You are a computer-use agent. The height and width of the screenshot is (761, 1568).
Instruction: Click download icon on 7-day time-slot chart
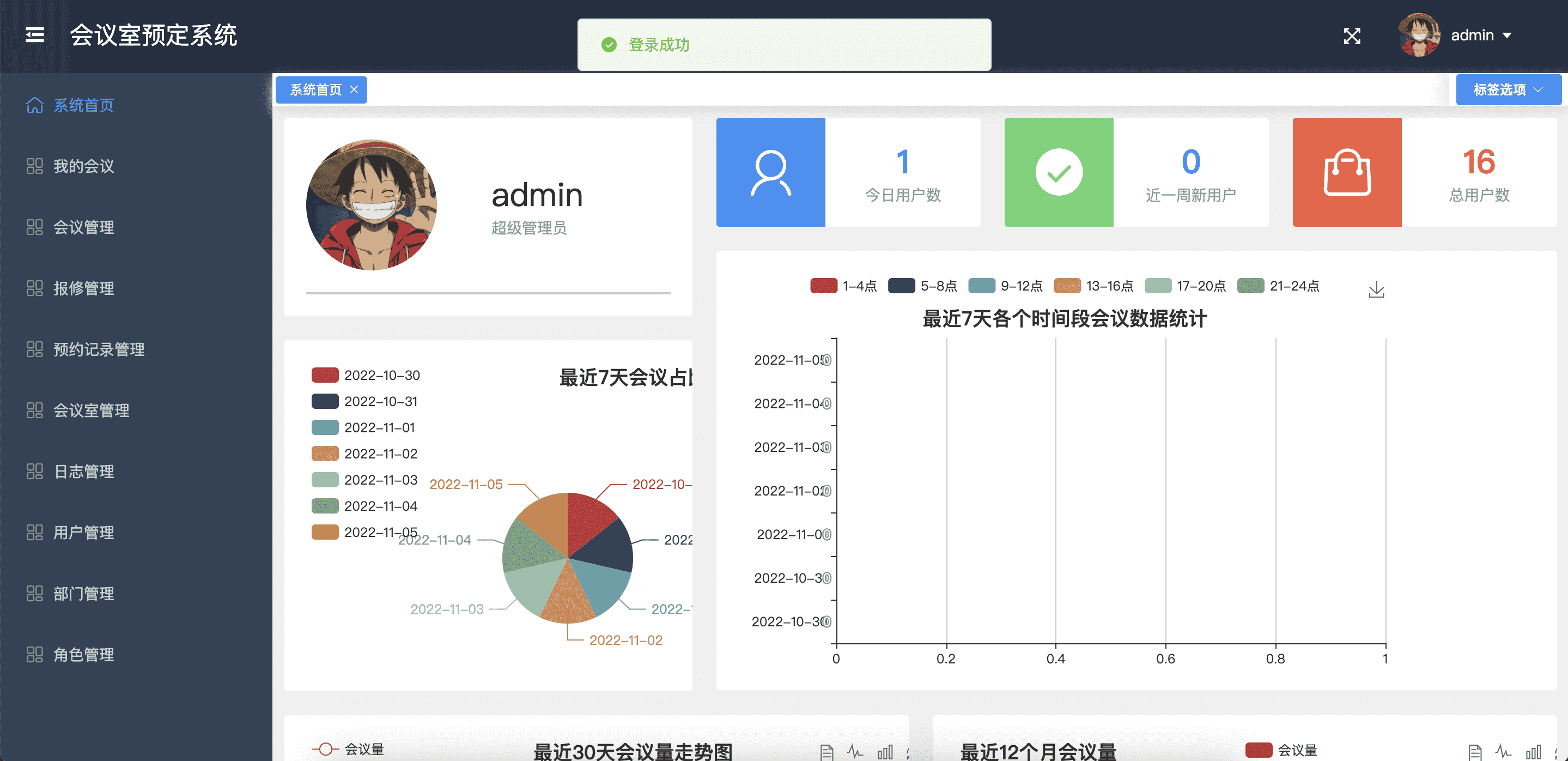tap(1376, 290)
